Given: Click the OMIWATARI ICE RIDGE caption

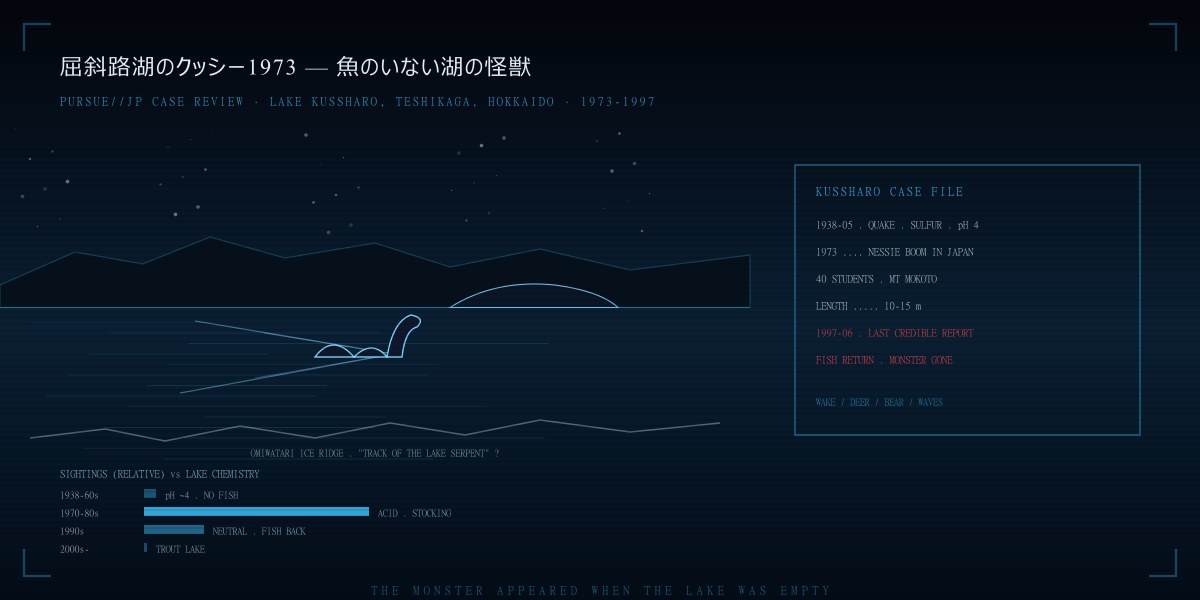Looking at the screenshot, I should [x=374, y=454].
